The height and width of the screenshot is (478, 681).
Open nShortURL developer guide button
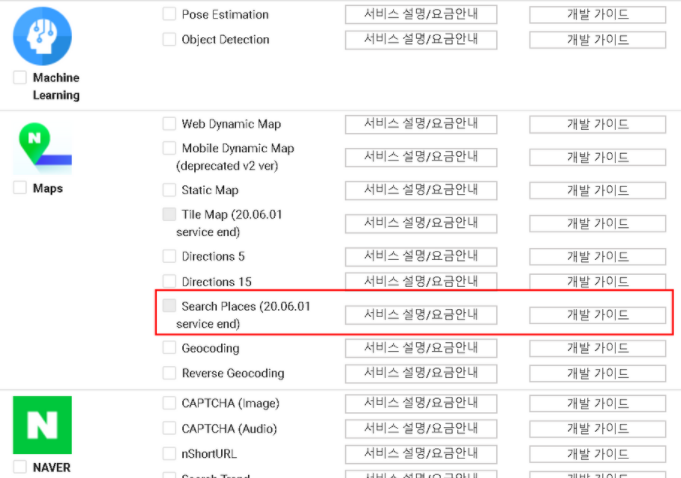point(597,454)
